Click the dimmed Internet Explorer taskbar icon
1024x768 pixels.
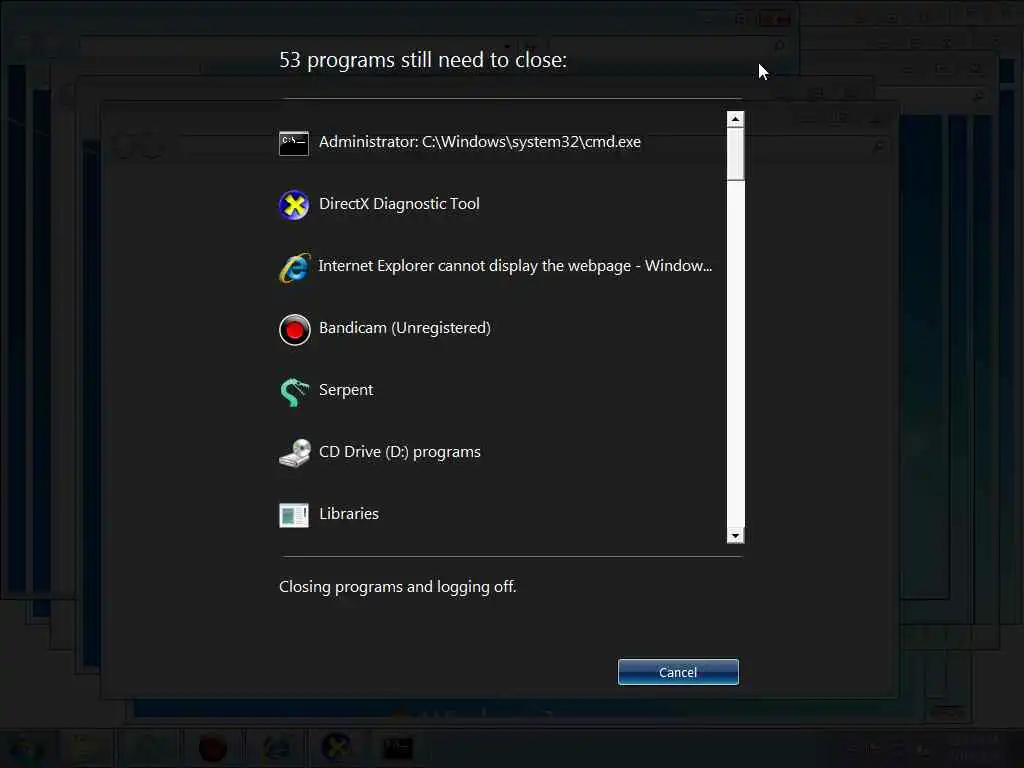pyautogui.click(x=275, y=748)
